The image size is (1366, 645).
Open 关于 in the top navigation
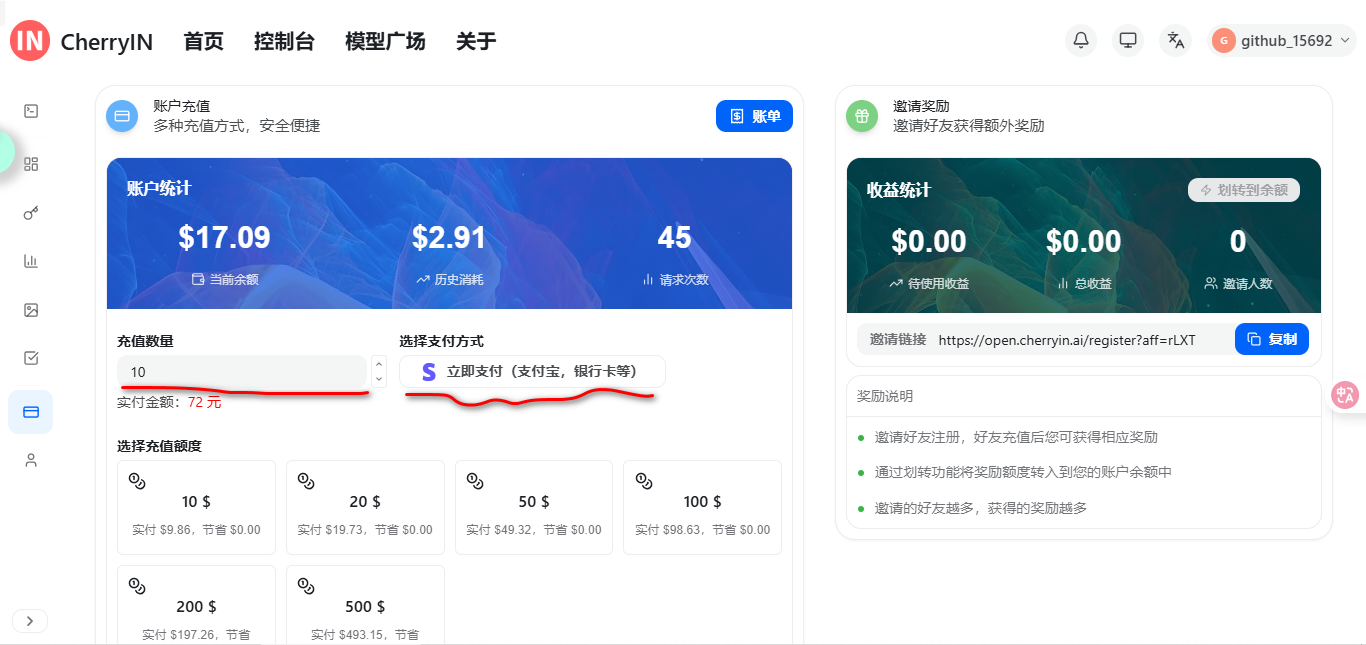coord(476,41)
